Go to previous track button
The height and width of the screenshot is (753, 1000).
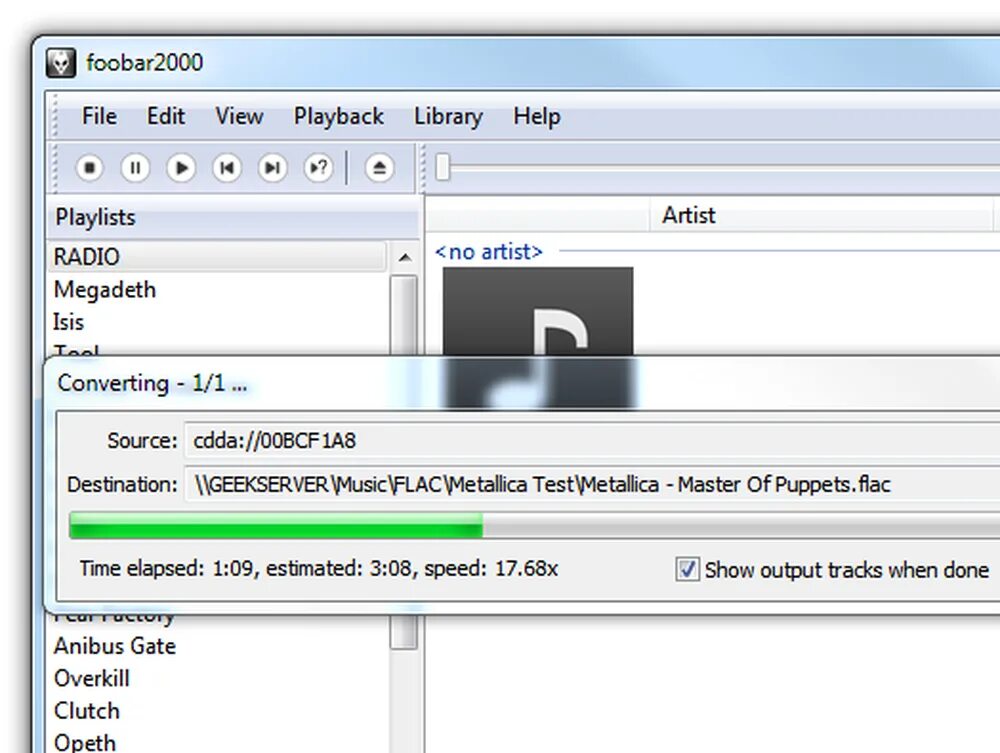click(227, 168)
